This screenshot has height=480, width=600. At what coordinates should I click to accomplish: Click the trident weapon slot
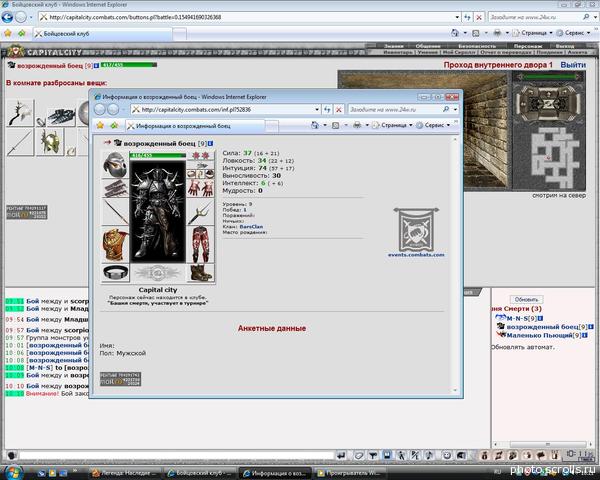point(201,212)
